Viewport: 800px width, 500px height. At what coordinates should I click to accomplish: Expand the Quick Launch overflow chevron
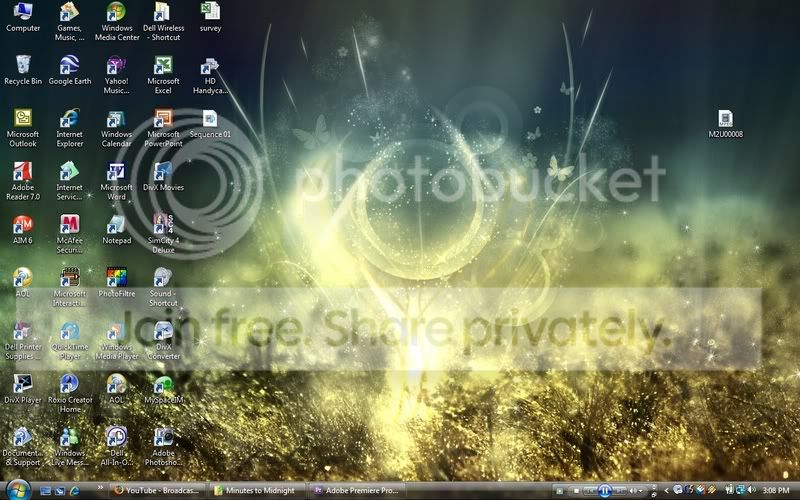(x=100, y=488)
